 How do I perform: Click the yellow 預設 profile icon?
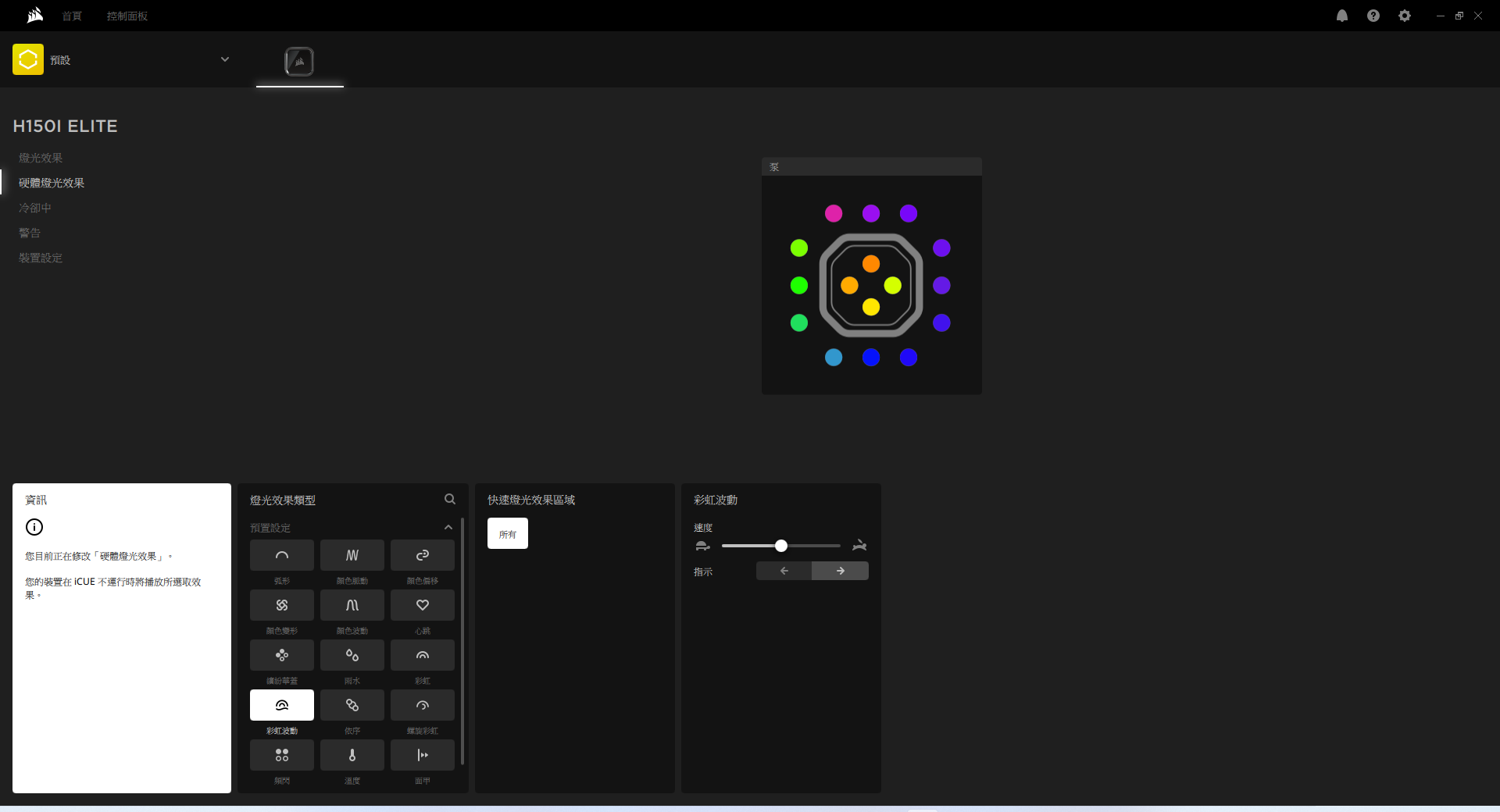pos(28,59)
